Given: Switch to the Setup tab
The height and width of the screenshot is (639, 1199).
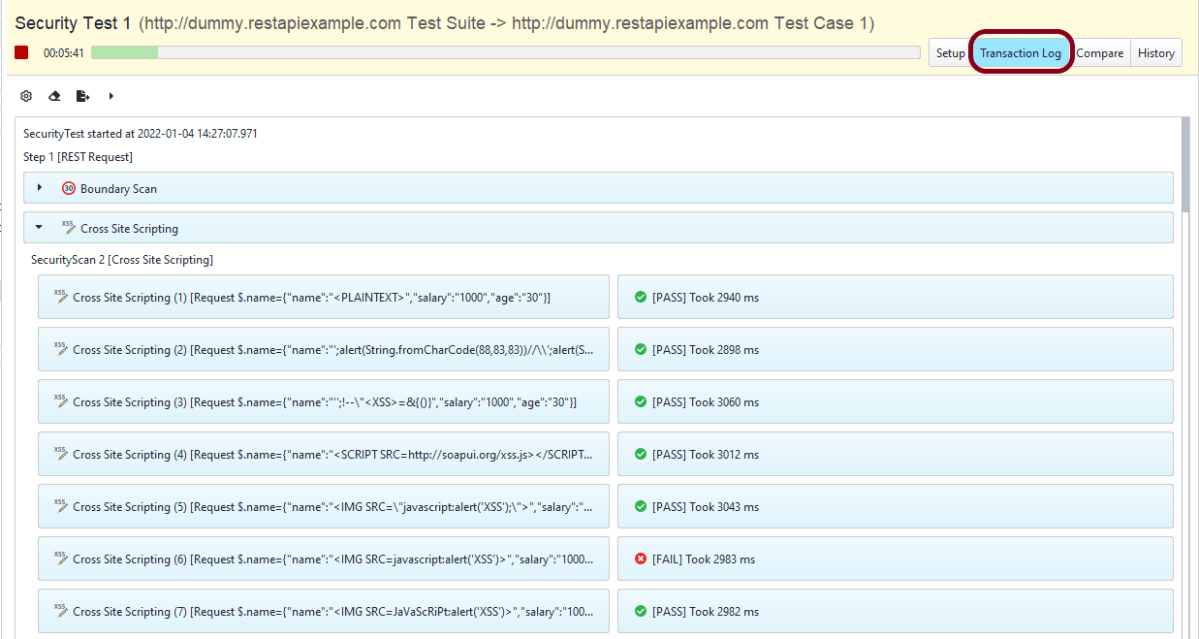Looking at the screenshot, I should [x=949, y=53].
